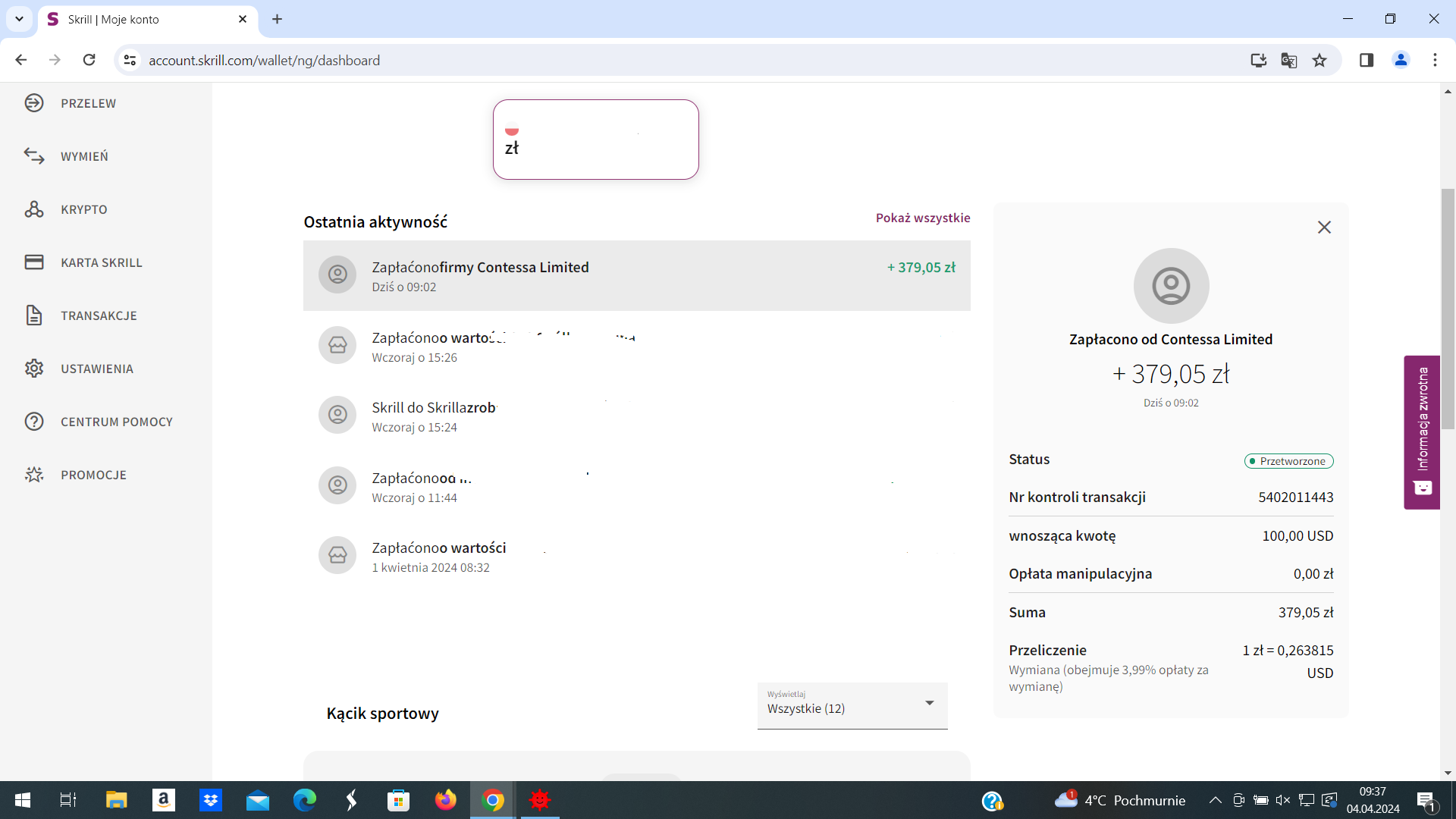Reload the Skrill dashboard page
The height and width of the screenshot is (819, 1456).
point(89,60)
